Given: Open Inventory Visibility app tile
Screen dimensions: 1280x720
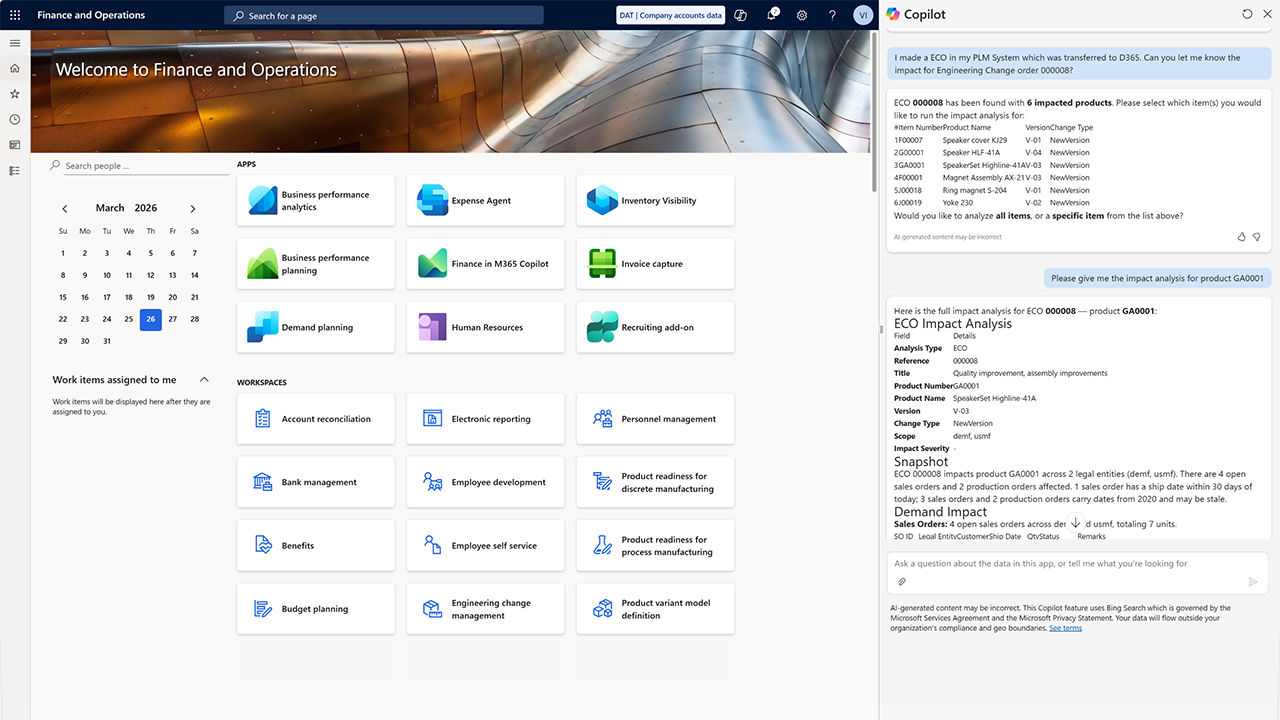Looking at the screenshot, I should coord(656,201).
